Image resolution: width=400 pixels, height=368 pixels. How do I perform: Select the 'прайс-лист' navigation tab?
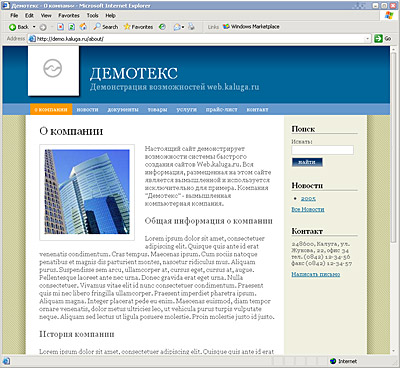coord(222,109)
